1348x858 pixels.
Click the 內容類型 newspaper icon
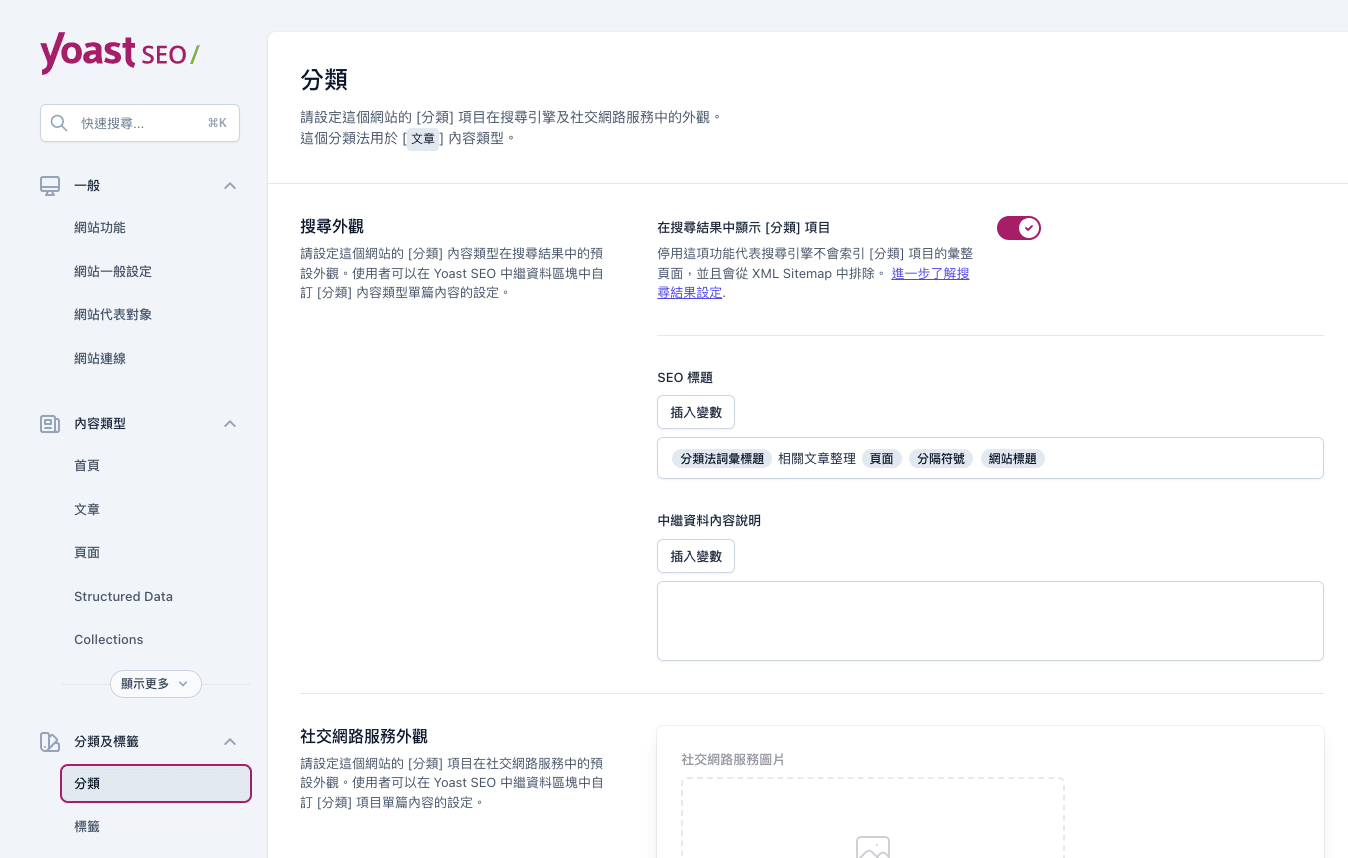point(50,424)
